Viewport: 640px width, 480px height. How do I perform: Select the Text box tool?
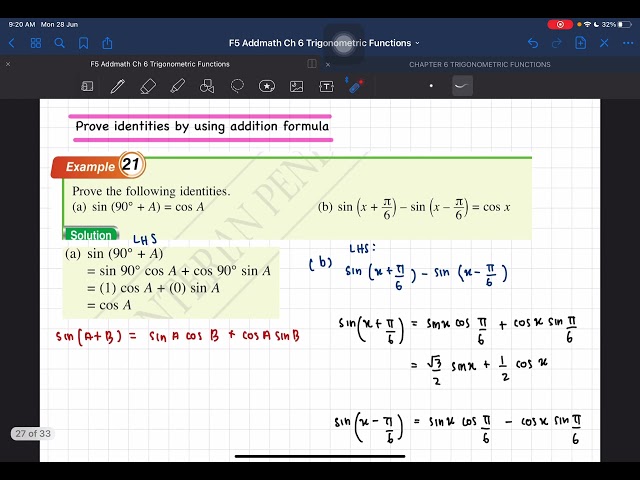[326, 86]
